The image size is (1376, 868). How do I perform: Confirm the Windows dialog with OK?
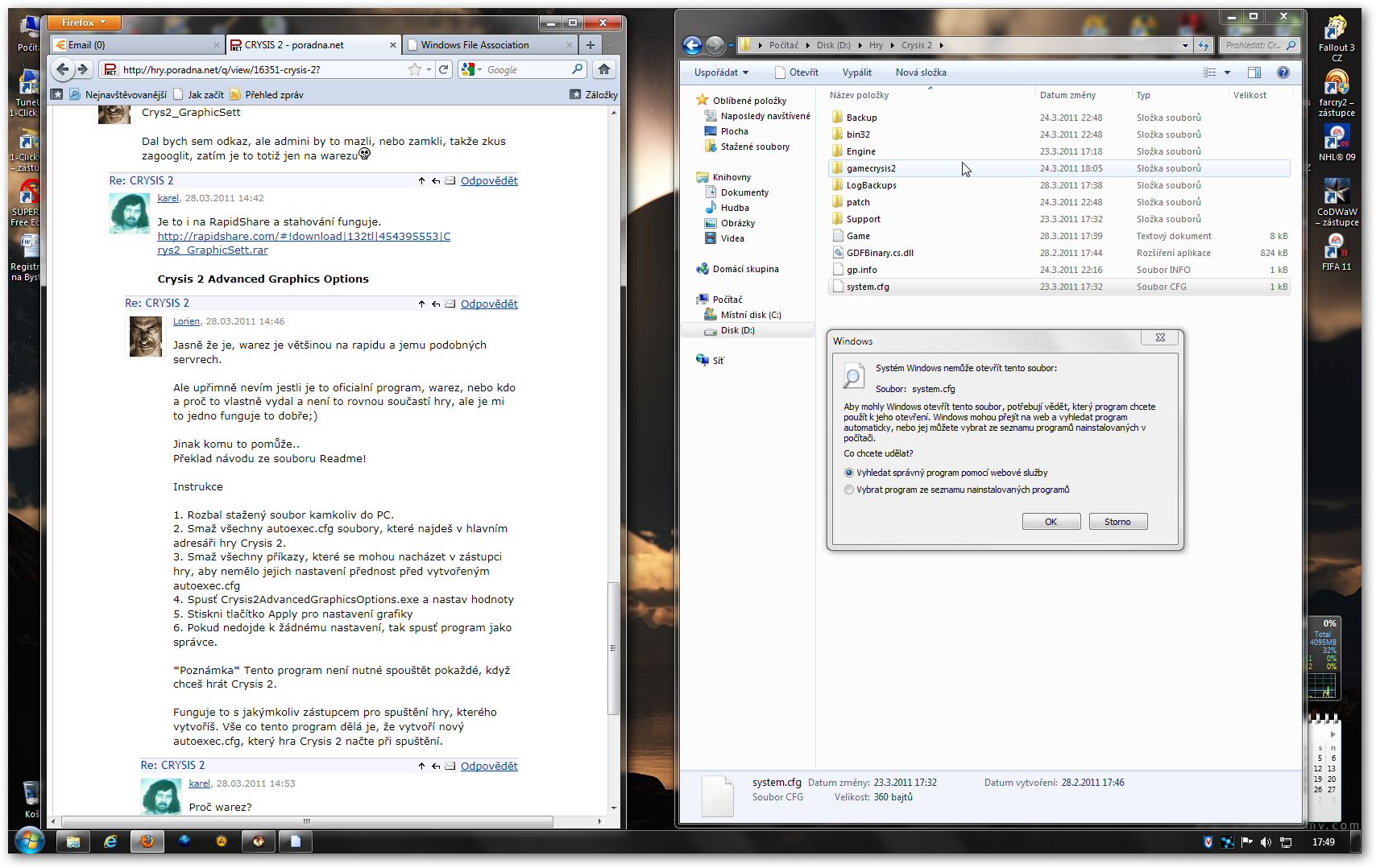coord(1051,522)
